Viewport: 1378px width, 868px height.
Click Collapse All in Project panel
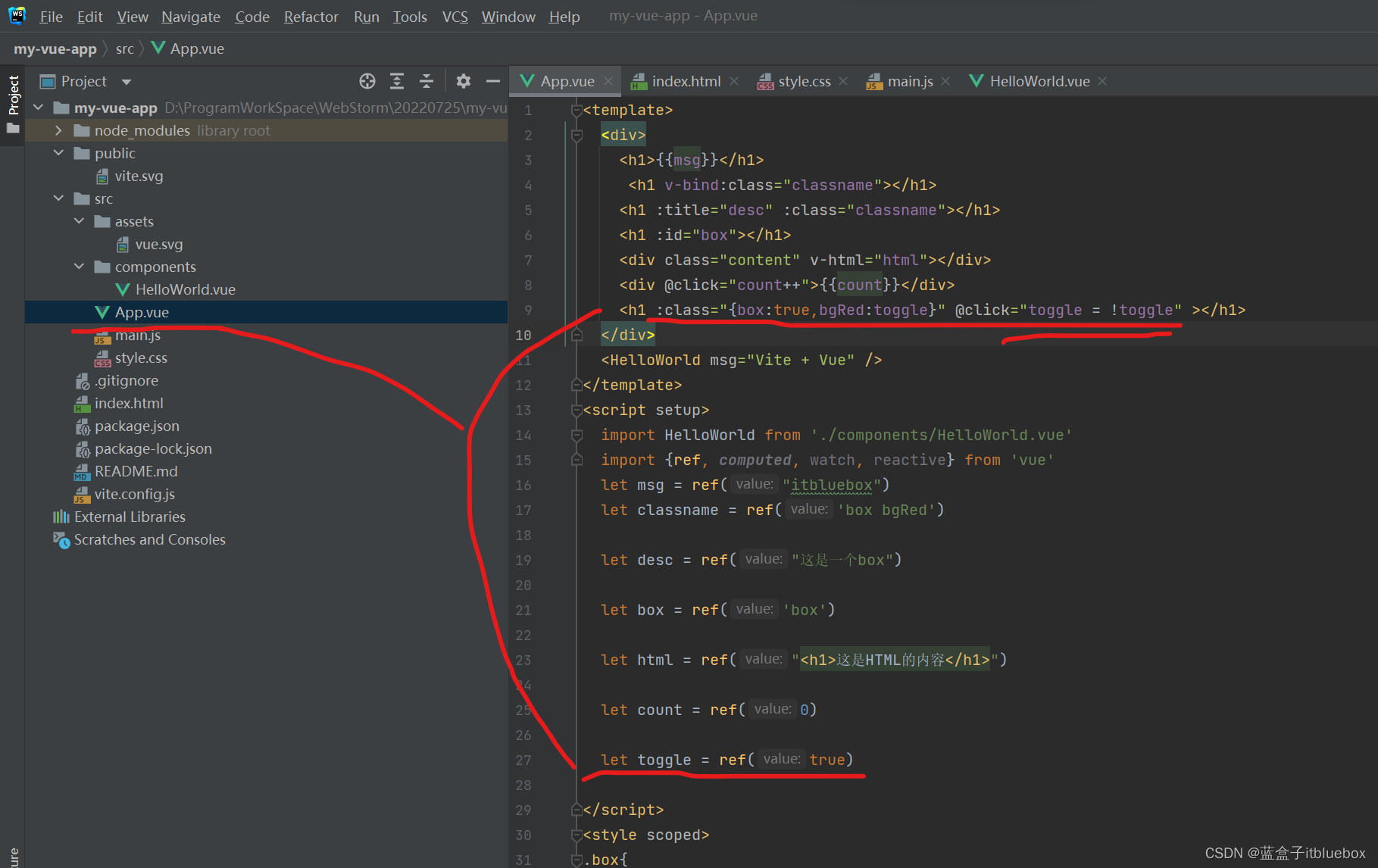[x=427, y=81]
